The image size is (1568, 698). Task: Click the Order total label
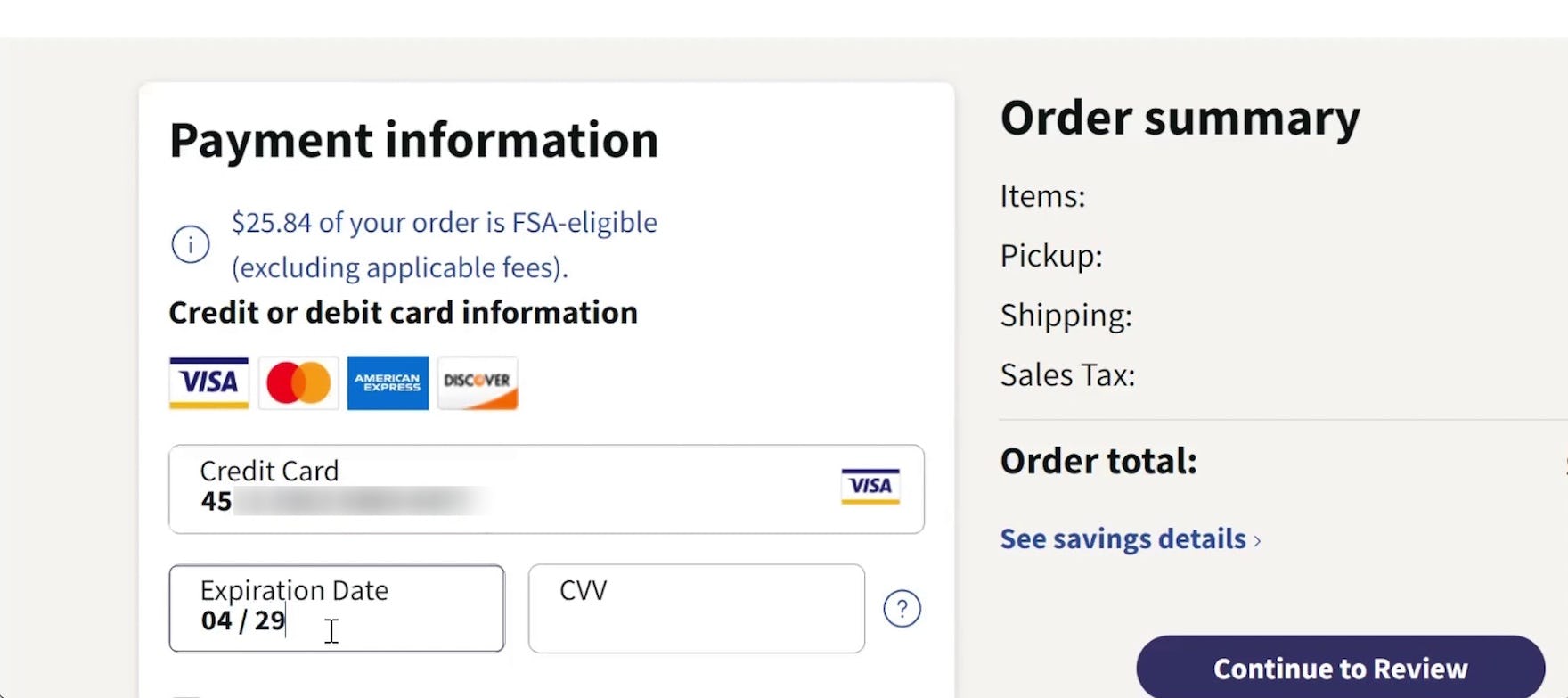point(1098,461)
